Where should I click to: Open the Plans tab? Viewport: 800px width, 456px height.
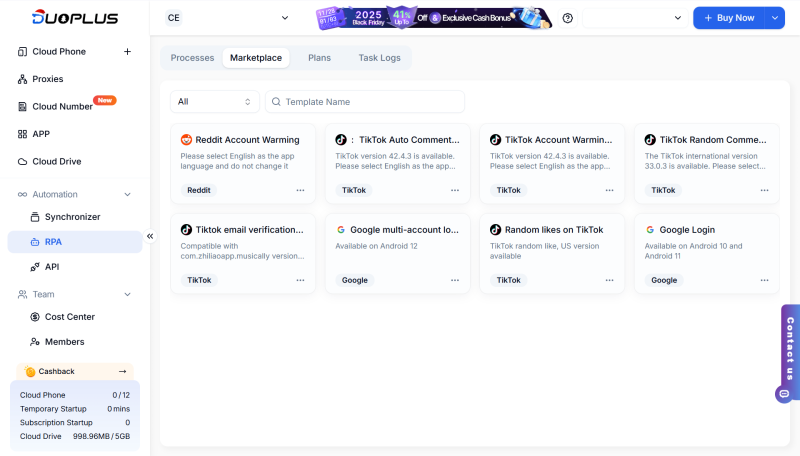(x=319, y=58)
